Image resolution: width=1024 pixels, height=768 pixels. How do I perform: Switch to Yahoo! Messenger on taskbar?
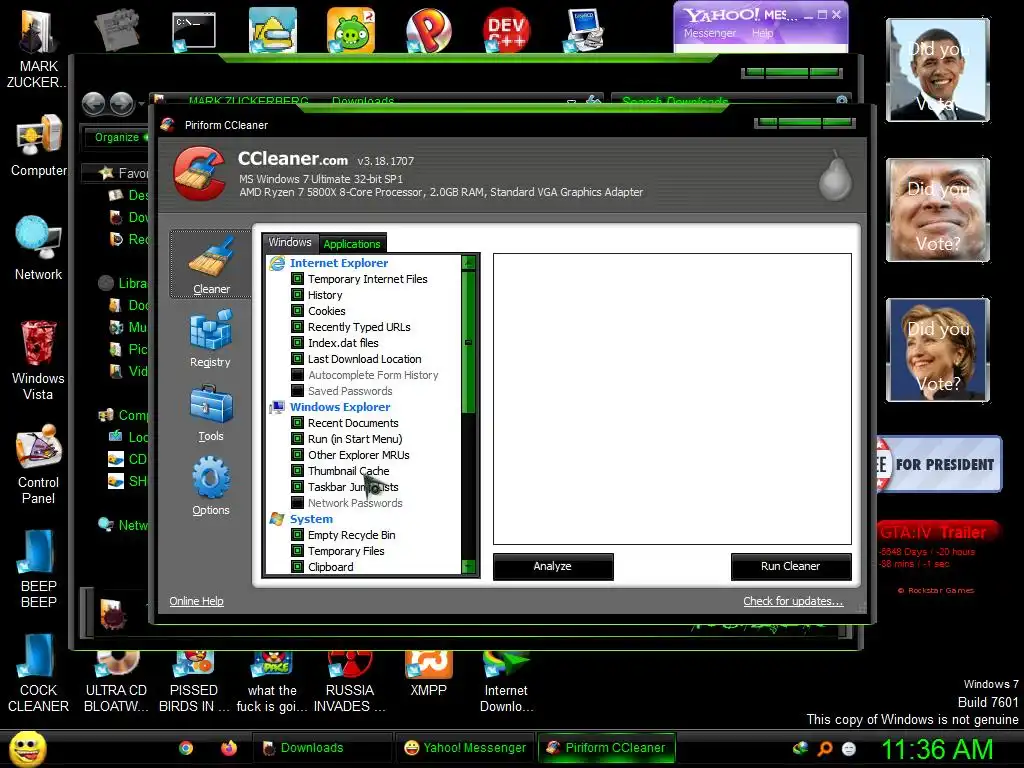tap(465, 748)
